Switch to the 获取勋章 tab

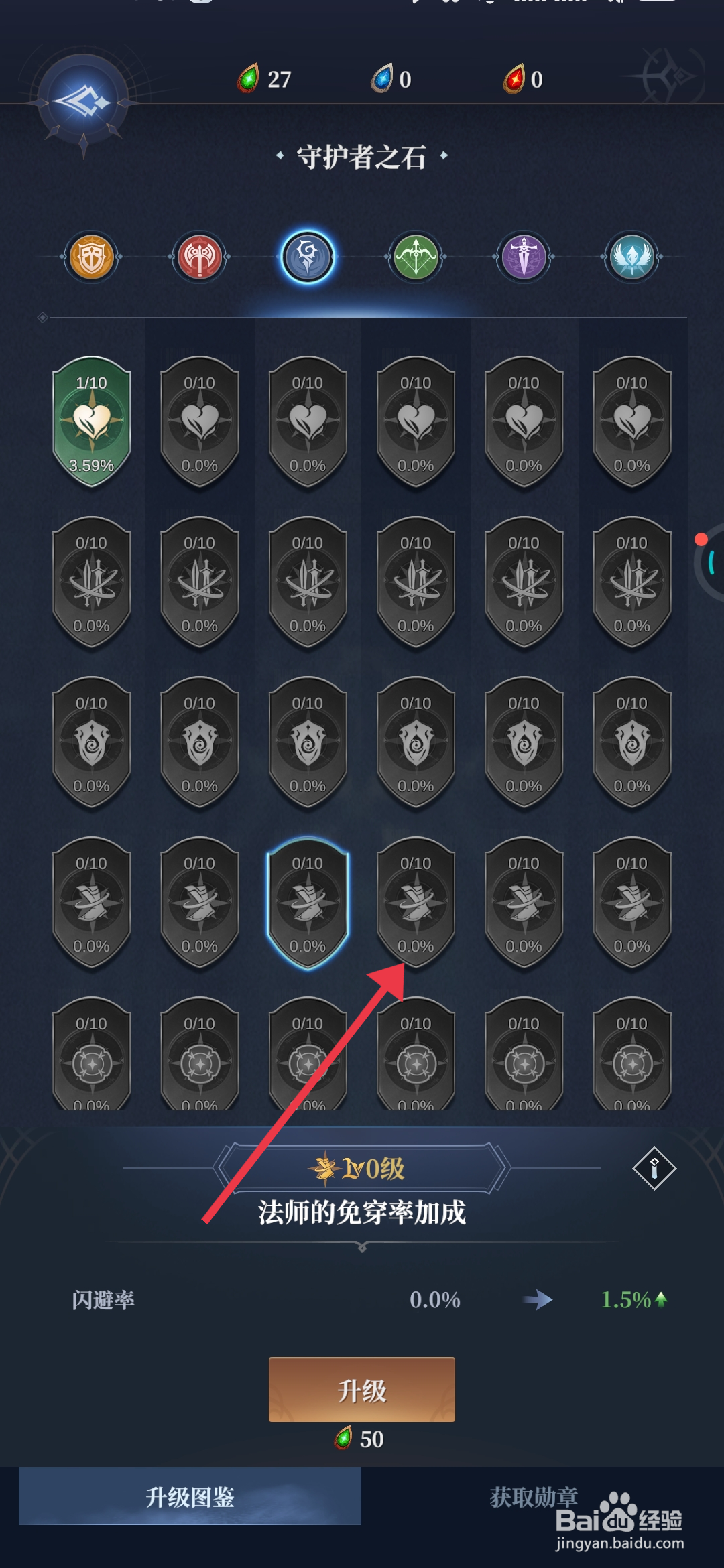click(534, 1496)
